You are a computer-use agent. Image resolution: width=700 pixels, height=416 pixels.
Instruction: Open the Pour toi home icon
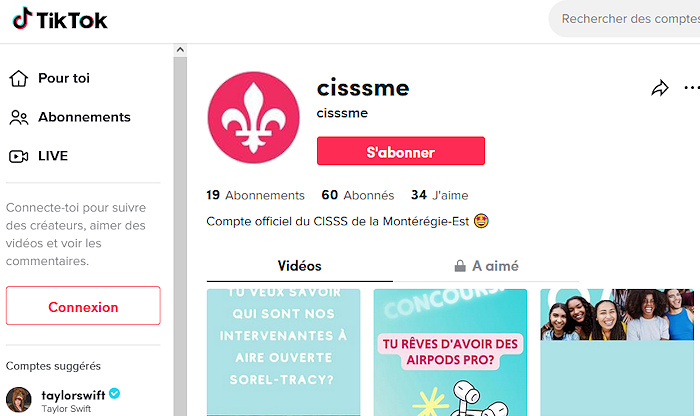coord(19,79)
